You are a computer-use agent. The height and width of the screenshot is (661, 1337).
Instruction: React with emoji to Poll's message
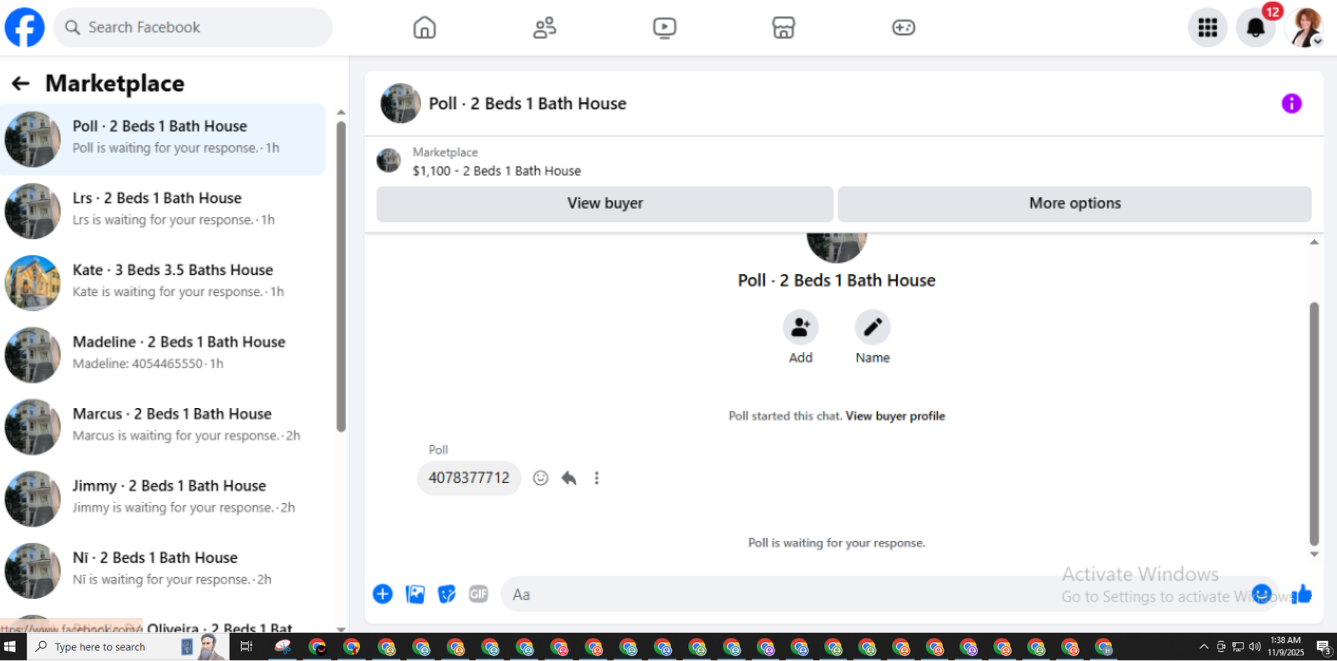tap(541, 478)
